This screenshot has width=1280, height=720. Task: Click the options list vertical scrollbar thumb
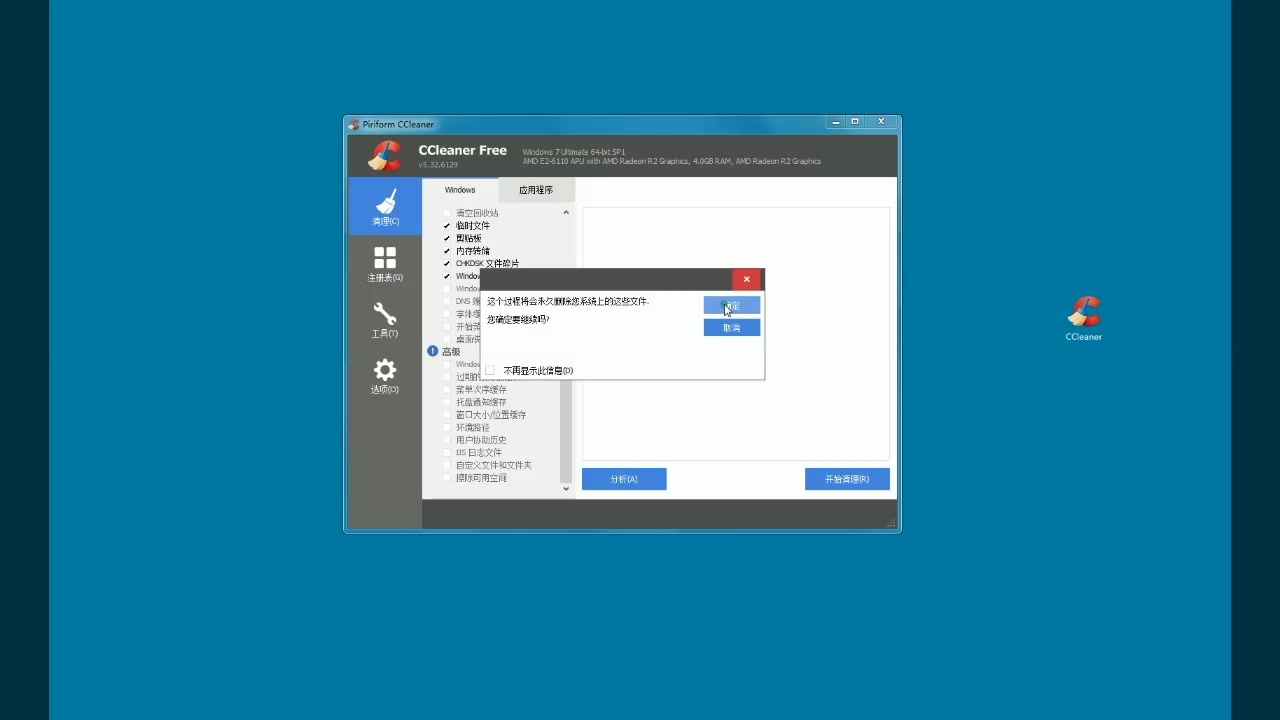point(566,430)
